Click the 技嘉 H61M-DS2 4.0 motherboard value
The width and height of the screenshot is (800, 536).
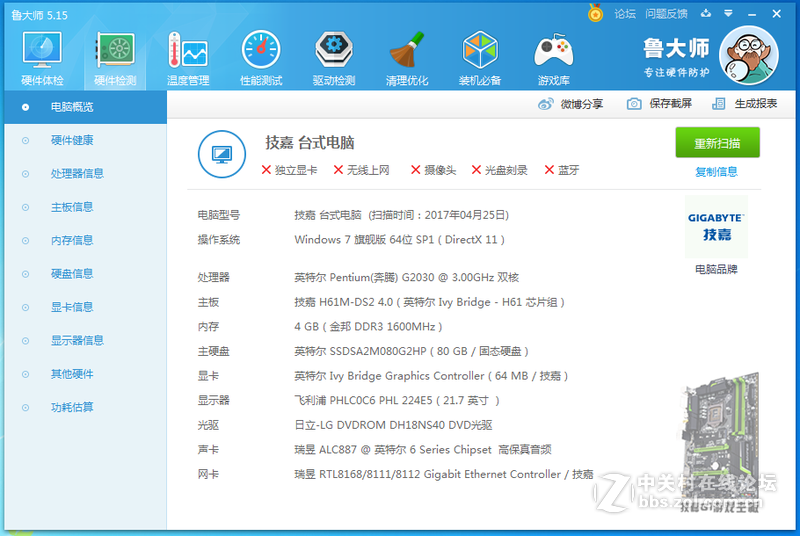(430, 302)
